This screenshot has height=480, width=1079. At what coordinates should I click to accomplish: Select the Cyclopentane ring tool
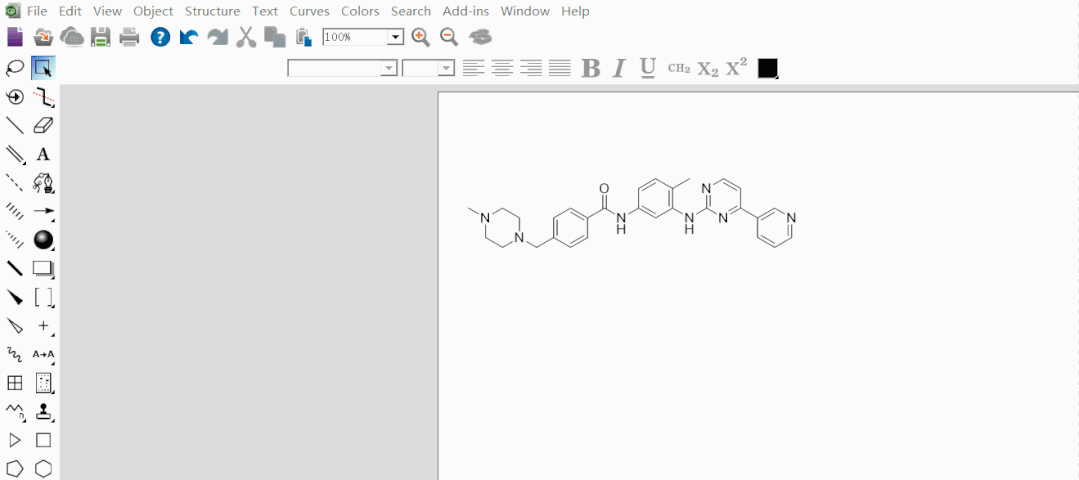point(14,468)
